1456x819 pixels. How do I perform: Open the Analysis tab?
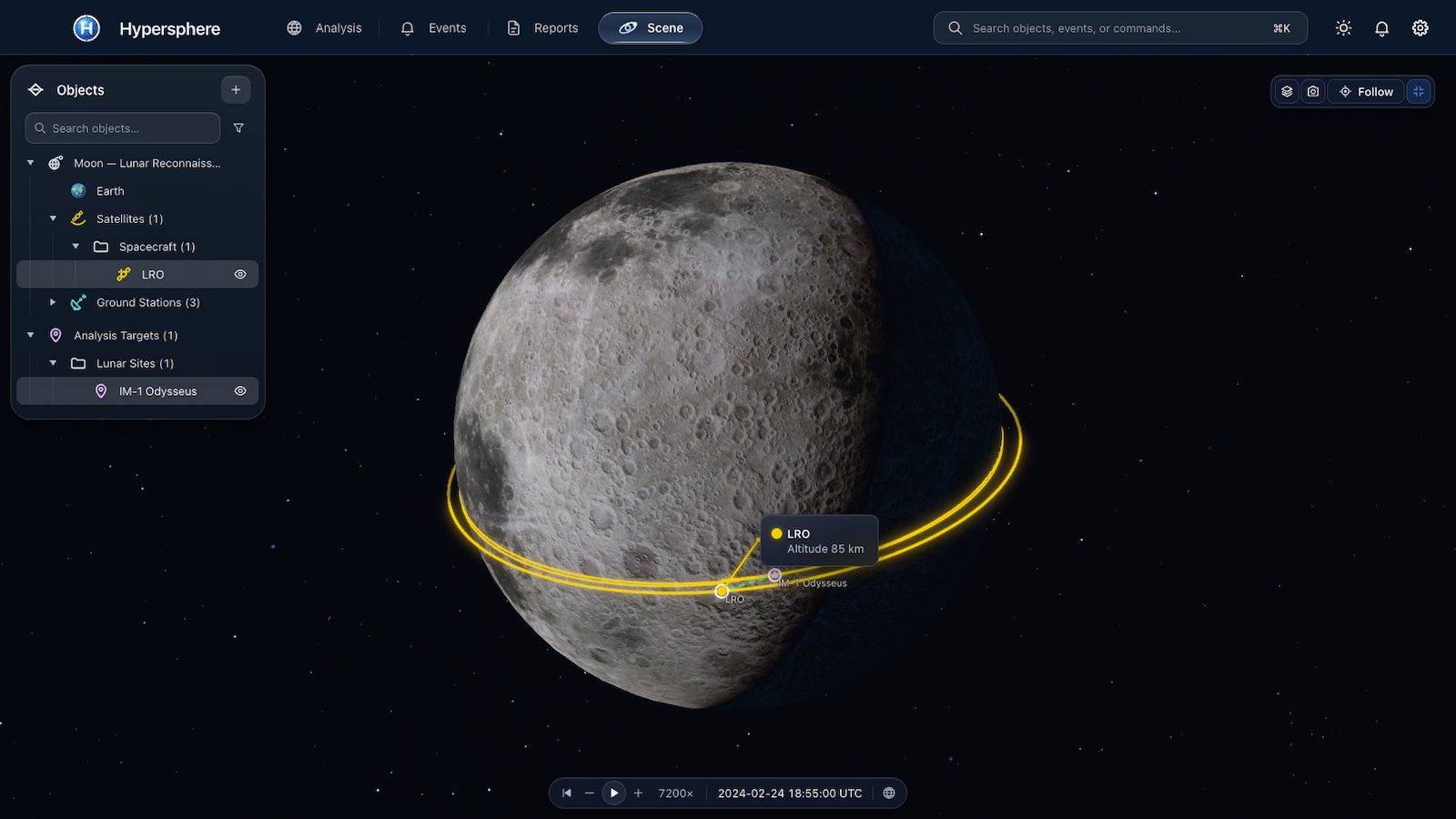pos(324,28)
